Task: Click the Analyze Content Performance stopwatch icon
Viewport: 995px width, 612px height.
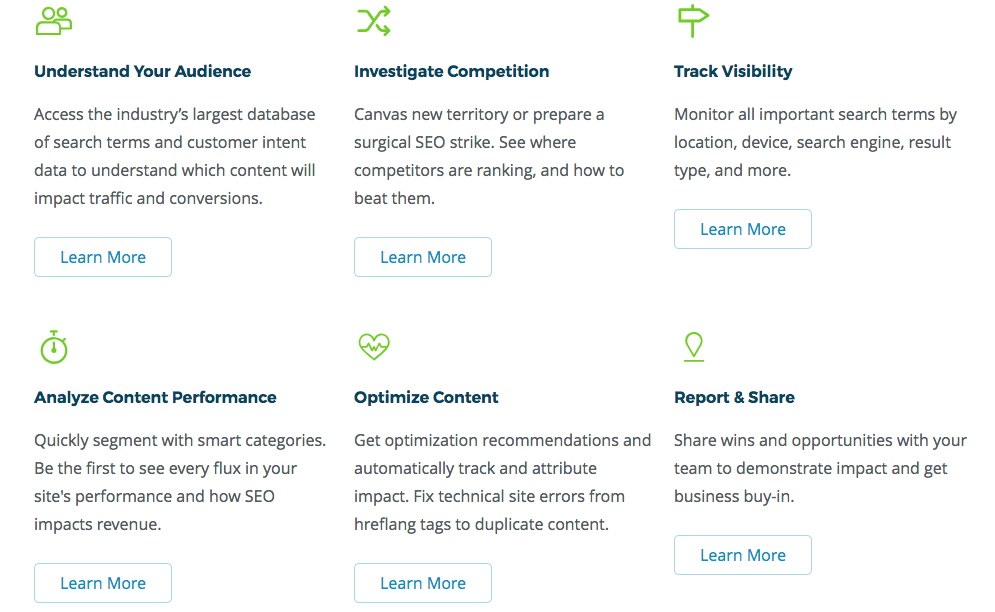Action: 53,346
